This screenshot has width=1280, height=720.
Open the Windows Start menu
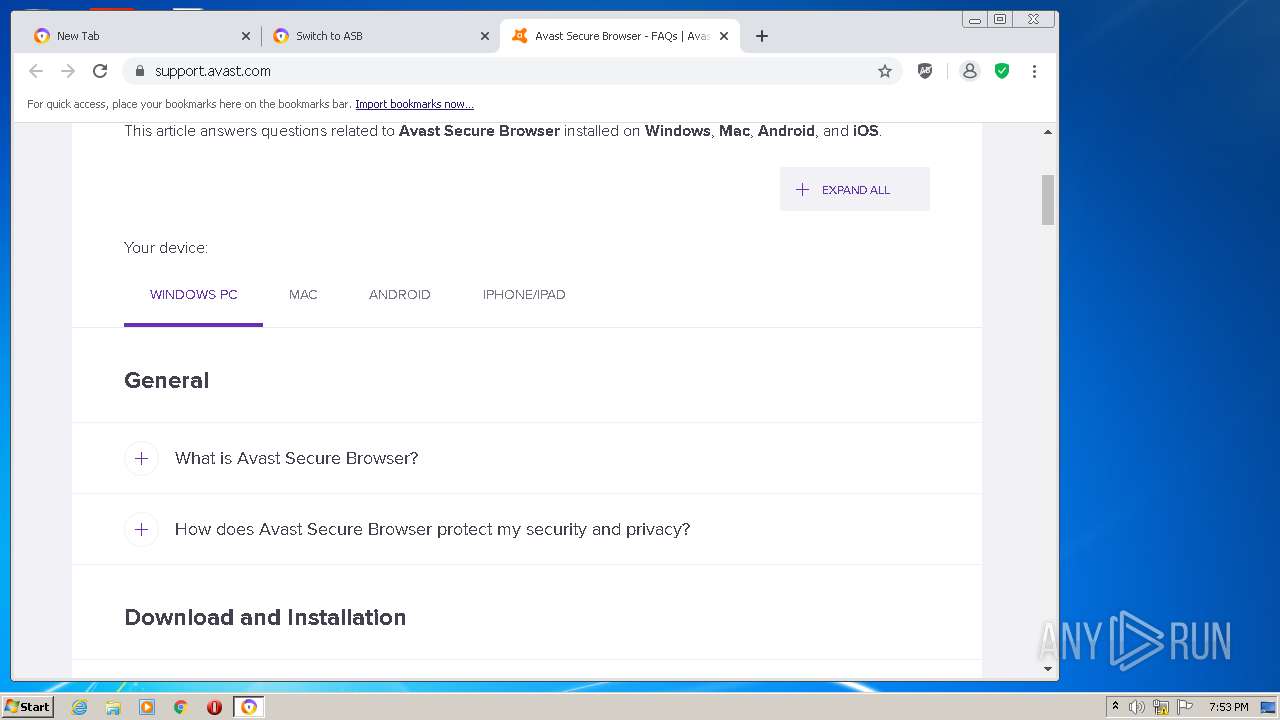[27, 707]
